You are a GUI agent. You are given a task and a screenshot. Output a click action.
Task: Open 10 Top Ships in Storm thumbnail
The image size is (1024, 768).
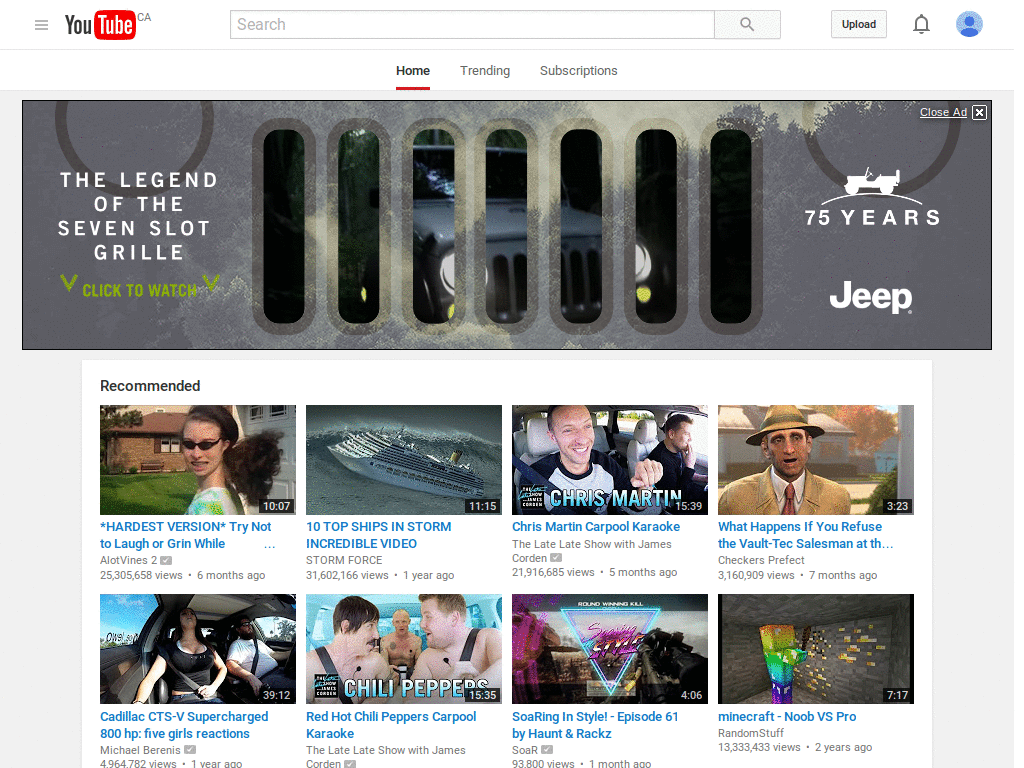(x=404, y=460)
